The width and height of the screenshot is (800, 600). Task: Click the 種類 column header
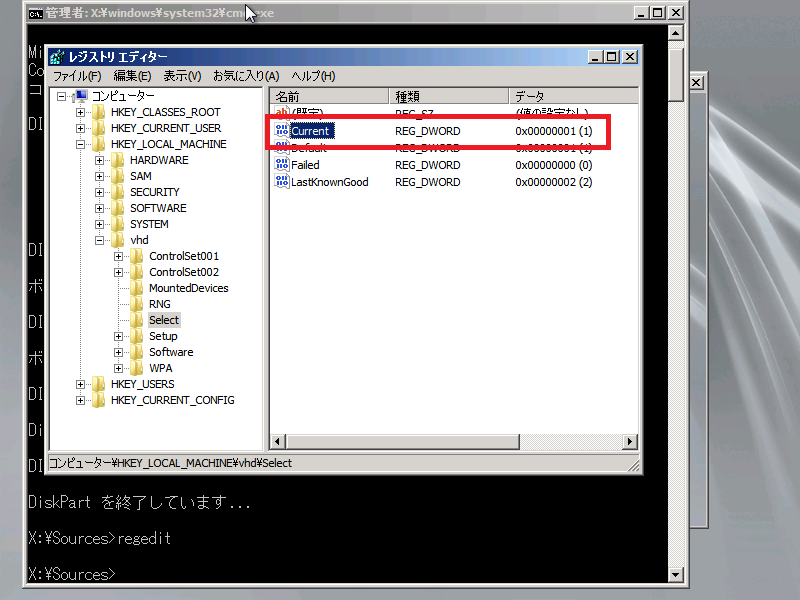coord(449,96)
